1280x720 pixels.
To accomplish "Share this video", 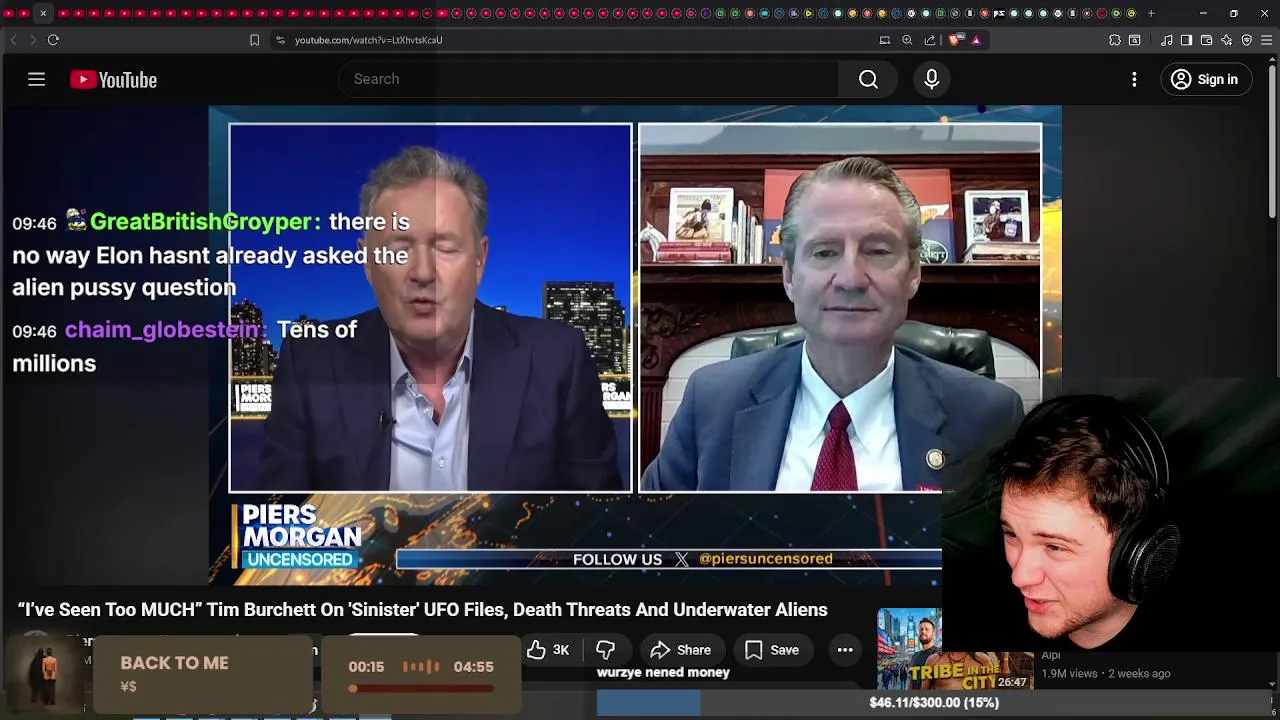I will 680,650.
